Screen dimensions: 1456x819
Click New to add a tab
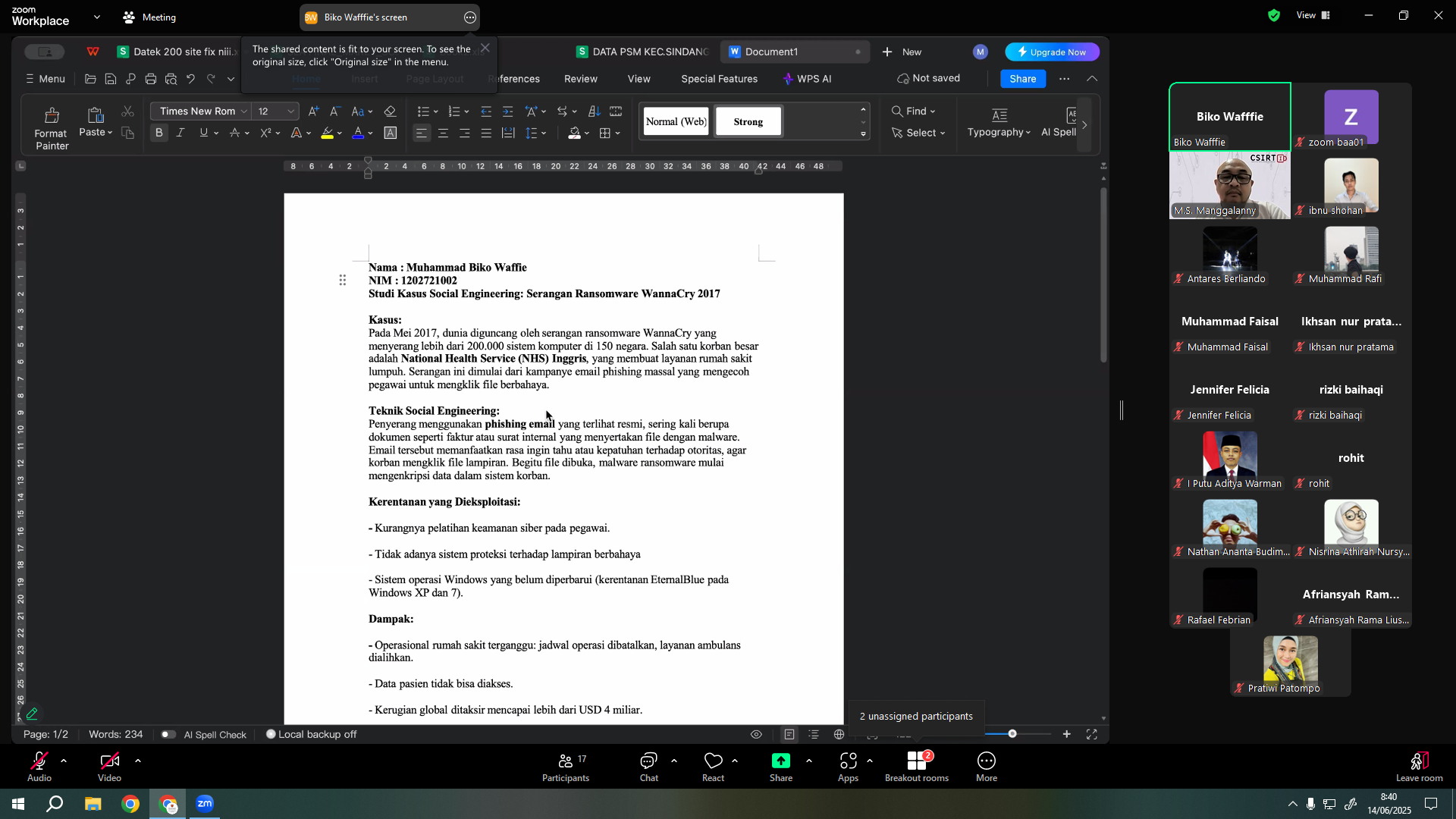point(902,52)
